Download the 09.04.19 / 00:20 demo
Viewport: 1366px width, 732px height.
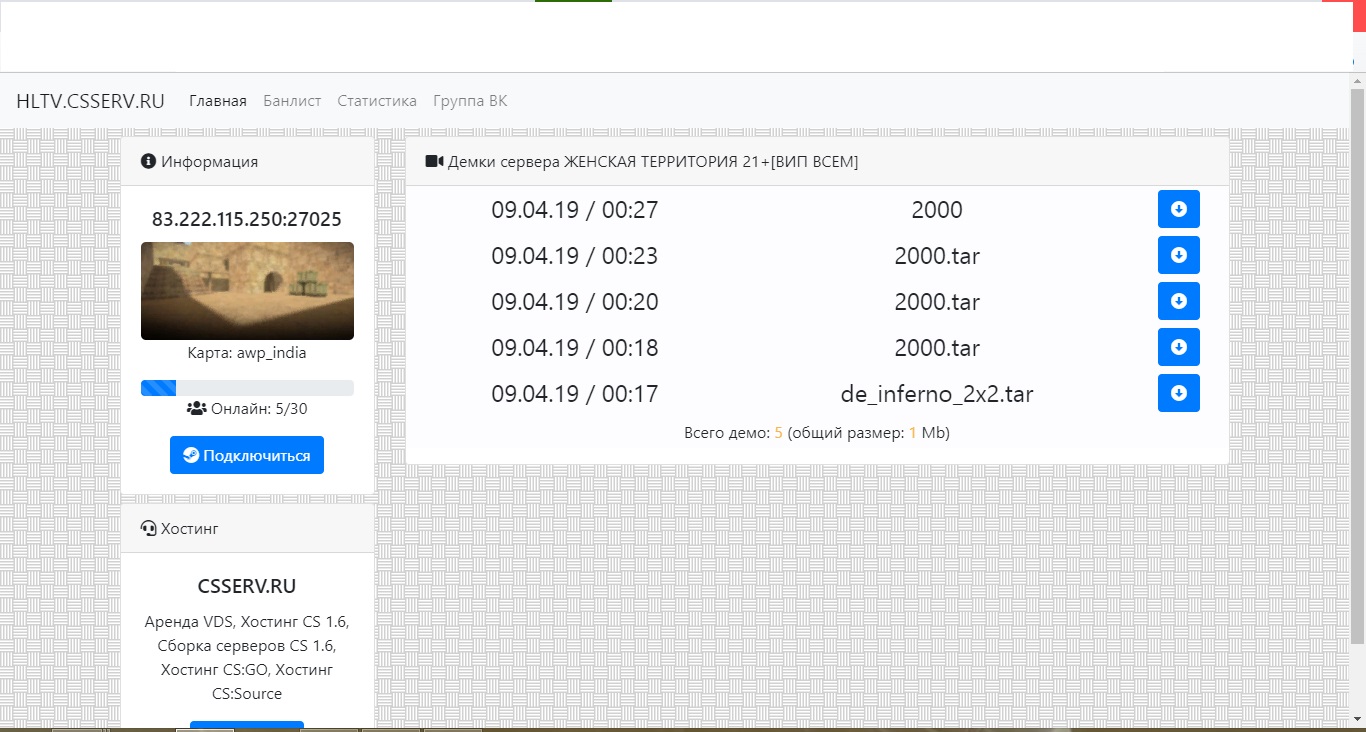pyautogui.click(x=1178, y=301)
